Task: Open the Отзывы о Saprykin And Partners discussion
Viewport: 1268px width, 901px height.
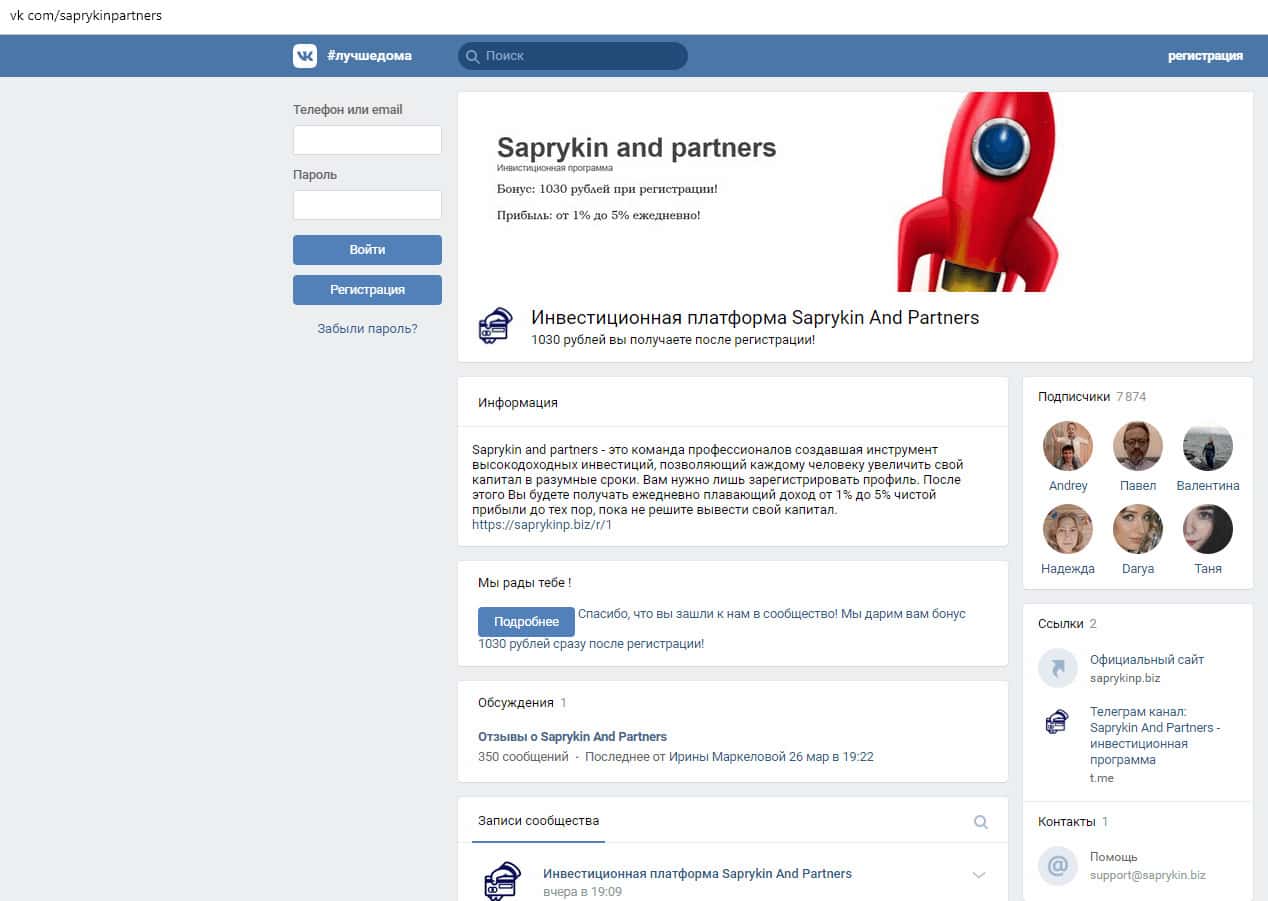Action: [x=572, y=736]
